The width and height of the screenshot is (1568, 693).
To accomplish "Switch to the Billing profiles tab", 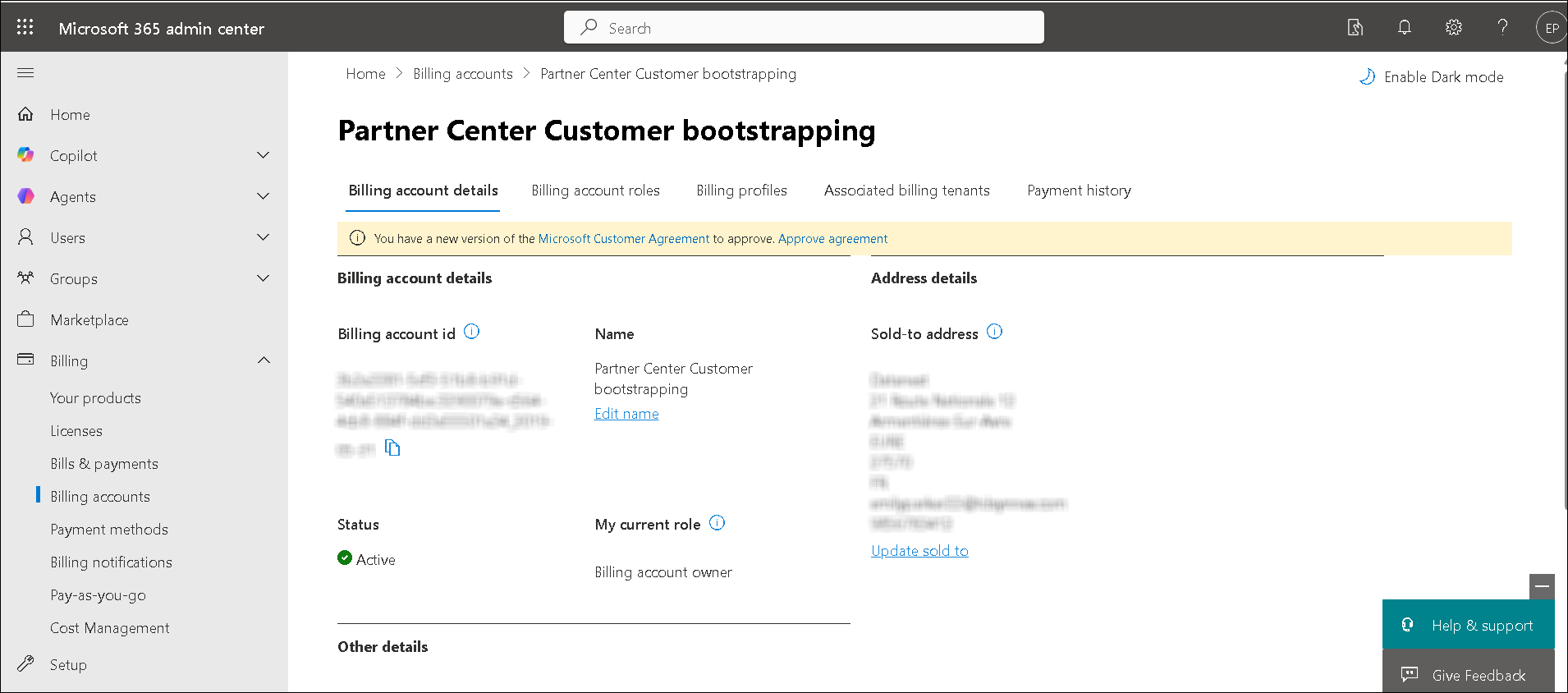I will pyautogui.click(x=741, y=190).
